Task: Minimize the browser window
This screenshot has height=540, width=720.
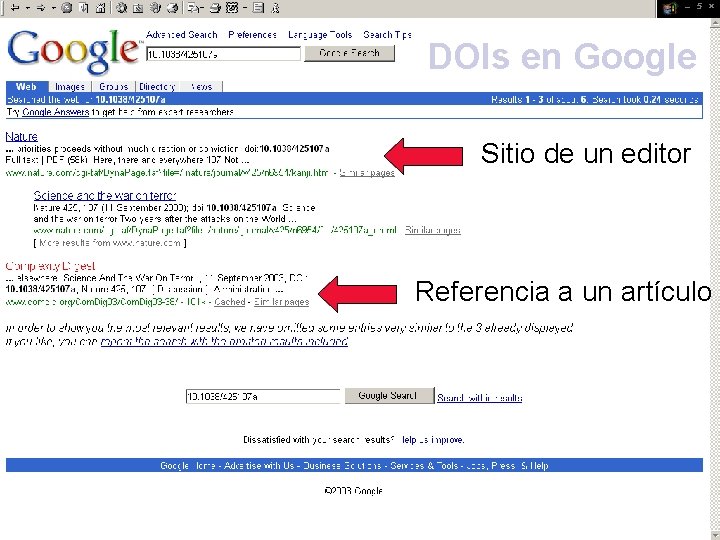Action: tap(687, 7)
